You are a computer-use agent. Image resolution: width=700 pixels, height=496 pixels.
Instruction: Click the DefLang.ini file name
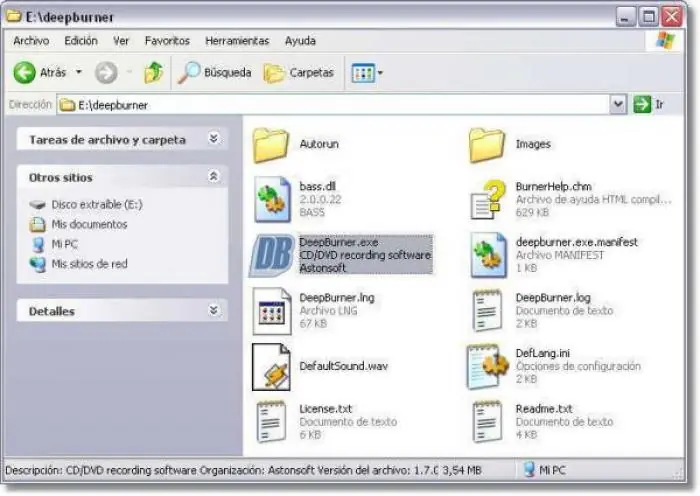(543, 353)
